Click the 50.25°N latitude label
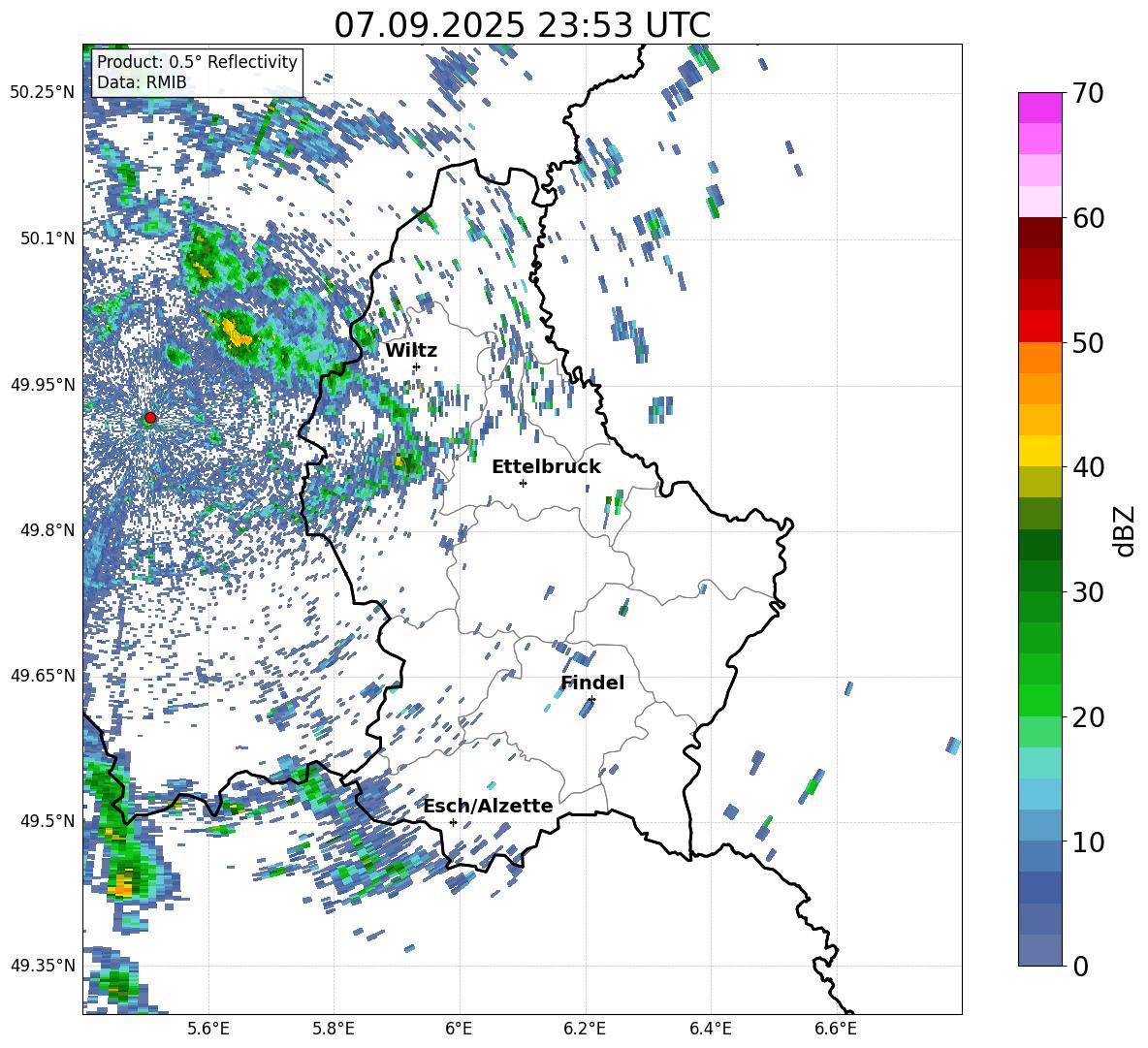Screen dimensions: 1148x1048 tap(43, 93)
